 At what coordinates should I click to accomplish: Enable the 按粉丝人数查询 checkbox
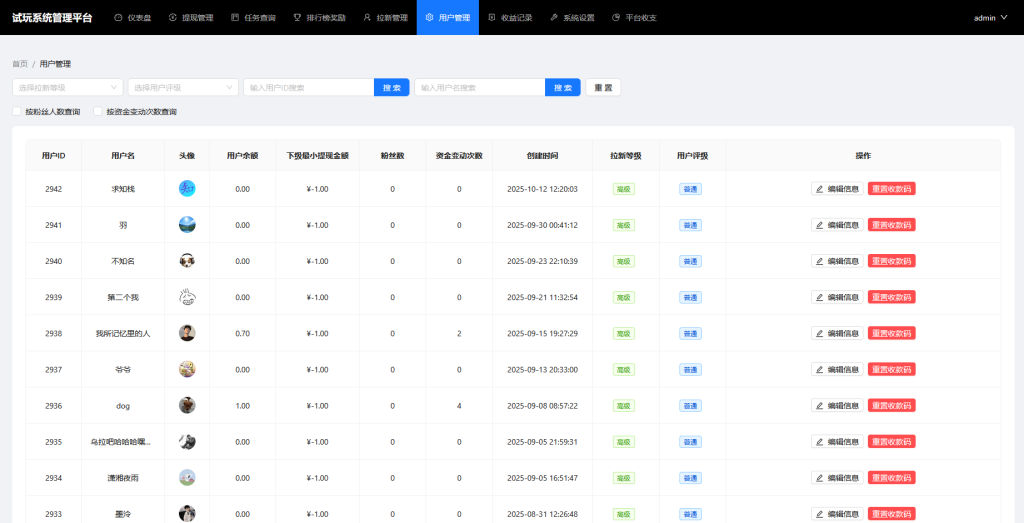click(x=17, y=112)
